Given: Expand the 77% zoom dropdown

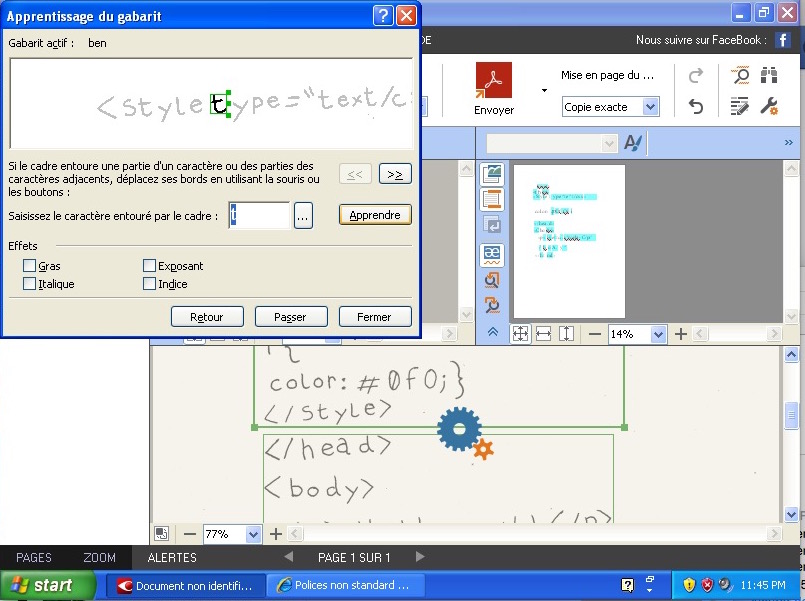Looking at the screenshot, I should coord(253,535).
